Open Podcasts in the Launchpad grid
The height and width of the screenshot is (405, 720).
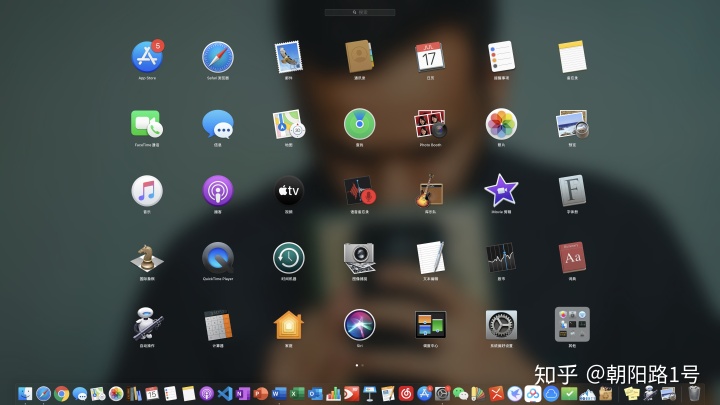pos(218,191)
